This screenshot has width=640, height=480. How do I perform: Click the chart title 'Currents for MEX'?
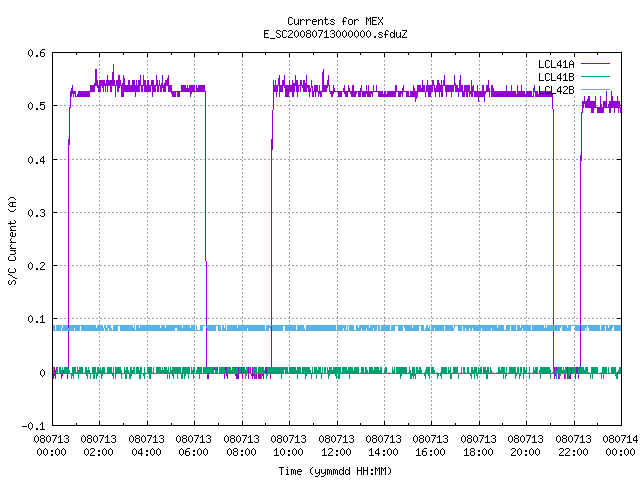click(x=335, y=21)
